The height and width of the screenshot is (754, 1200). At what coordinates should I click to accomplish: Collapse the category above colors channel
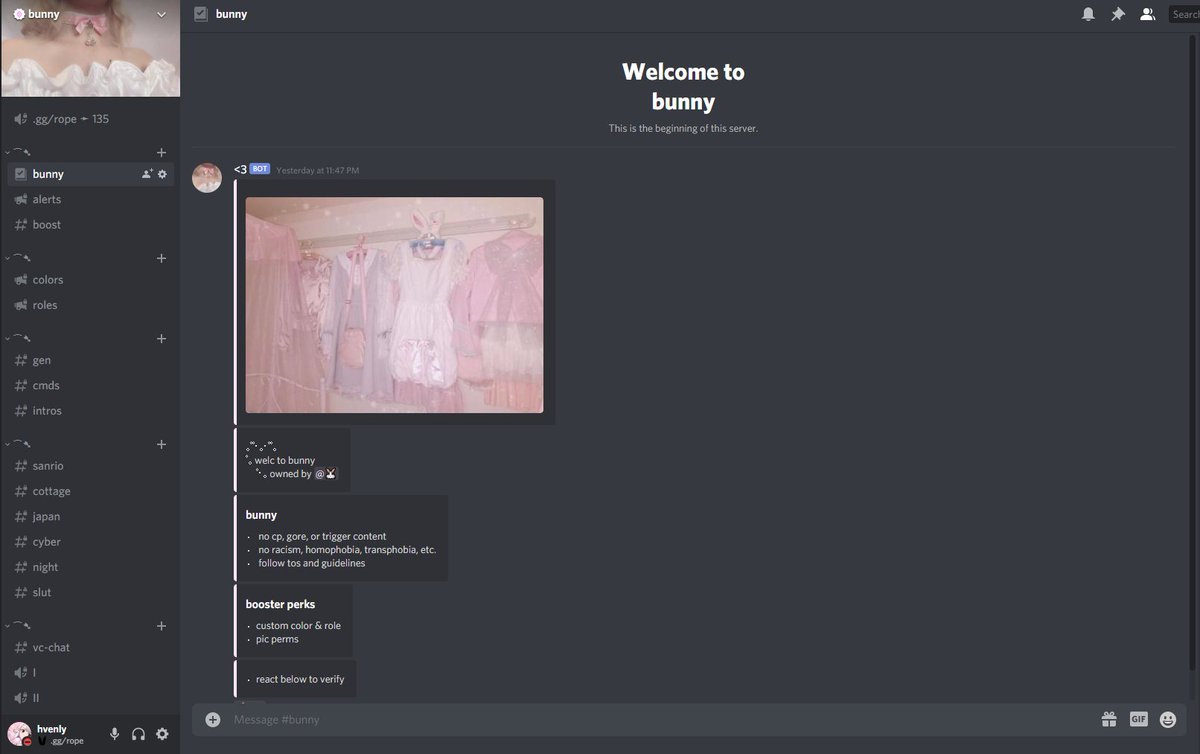click(x=18, y=258)
